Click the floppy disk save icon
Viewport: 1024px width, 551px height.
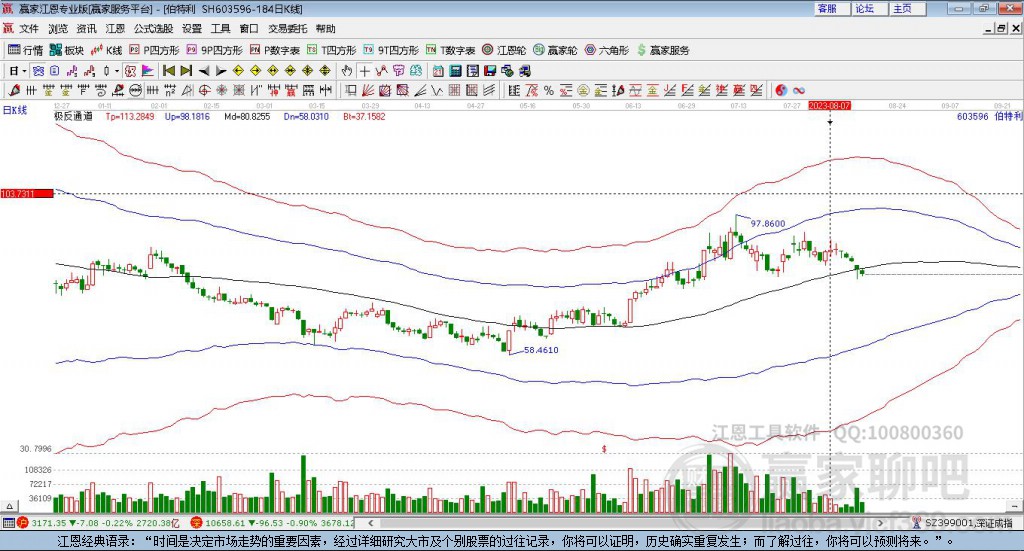click(x=489, y=71)
